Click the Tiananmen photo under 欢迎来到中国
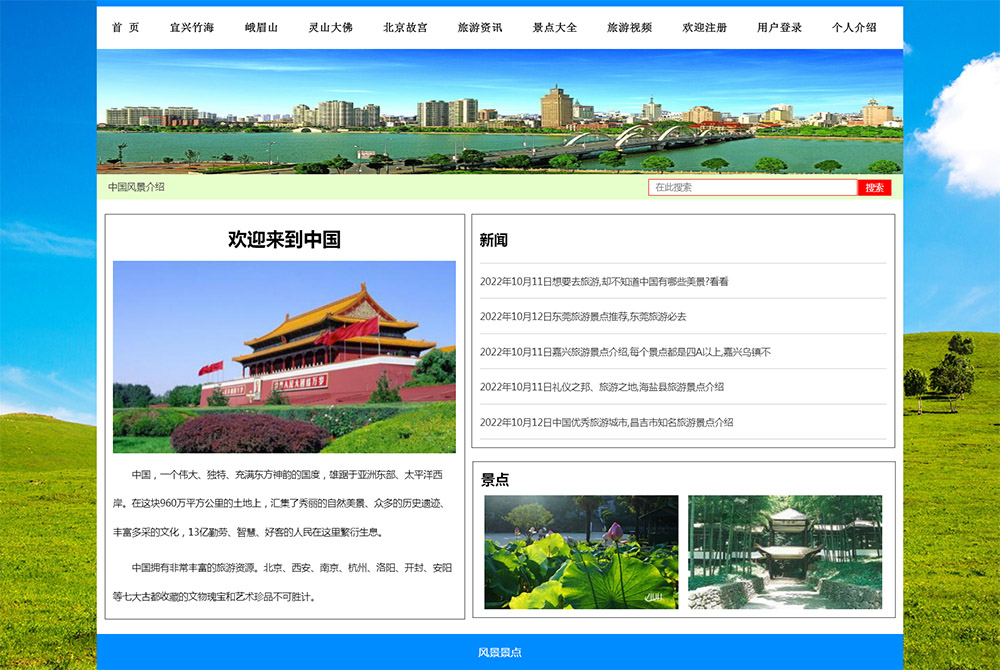Viewport: 1000px width, 670px height. (284, 357)
